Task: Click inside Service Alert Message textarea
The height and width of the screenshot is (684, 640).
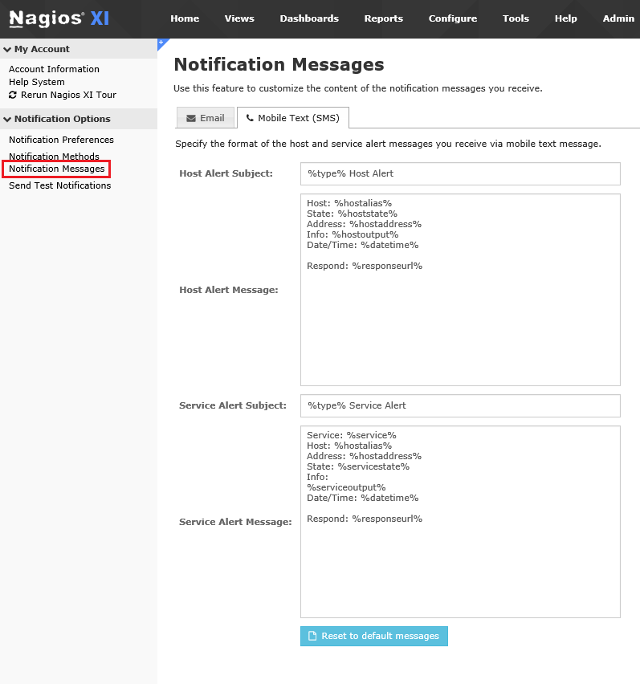Action: [x=460, y=522]
